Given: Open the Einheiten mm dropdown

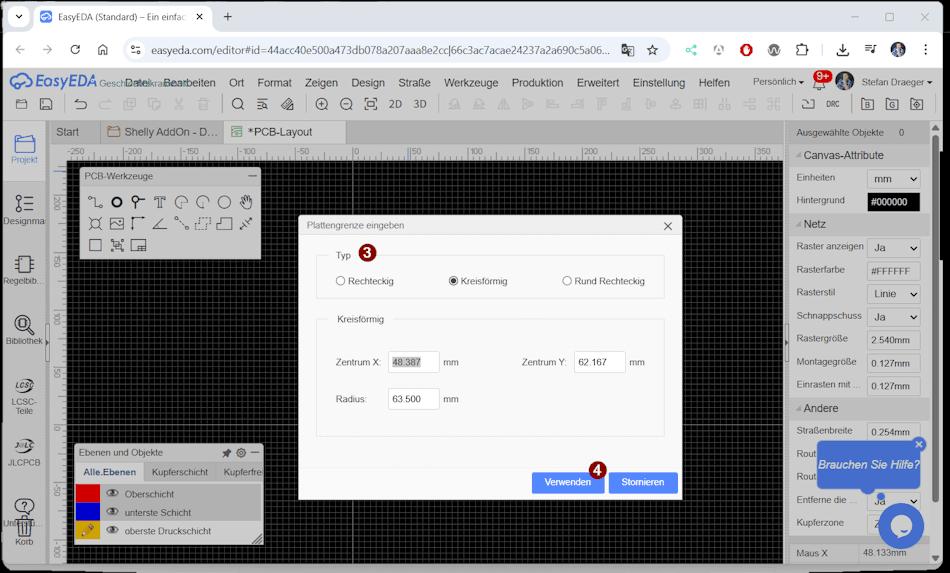Looking at the screenshot, I should coord(893,178).
